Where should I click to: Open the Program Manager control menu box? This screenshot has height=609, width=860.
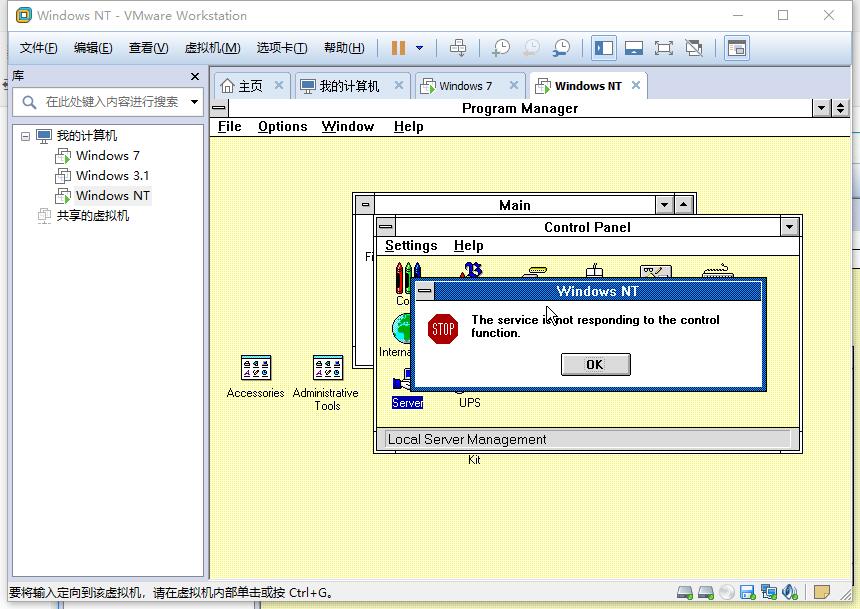coord(220,108)
